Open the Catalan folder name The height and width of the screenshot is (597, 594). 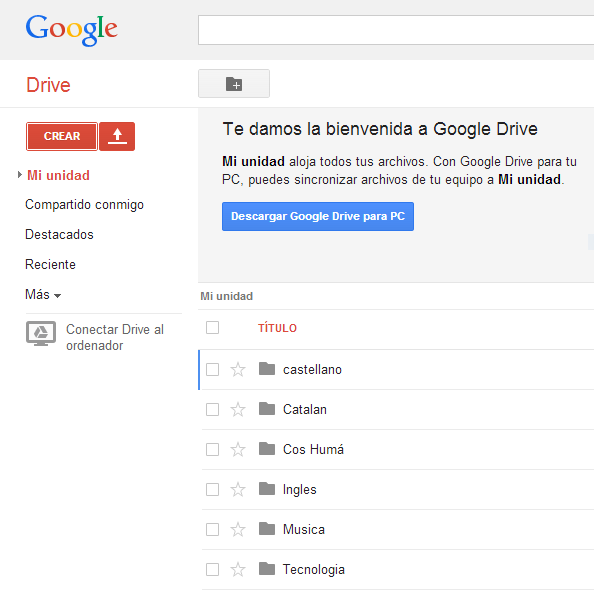[x=305, y=409]
